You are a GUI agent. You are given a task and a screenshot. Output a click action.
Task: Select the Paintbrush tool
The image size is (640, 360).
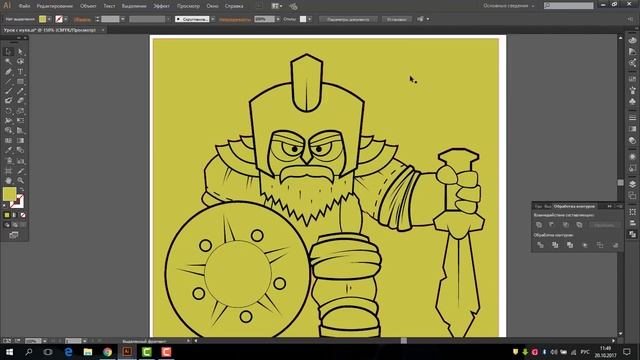(x=8, y=91)
